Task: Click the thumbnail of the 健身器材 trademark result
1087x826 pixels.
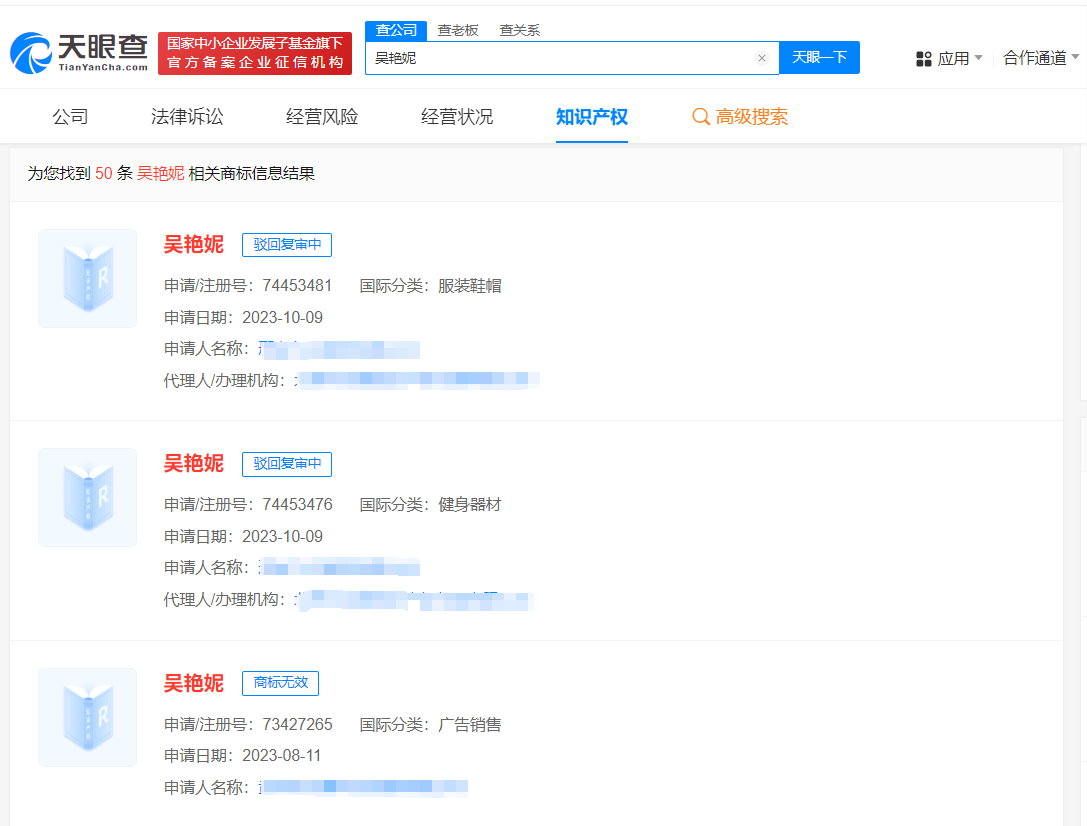Action: pos(87,497)
